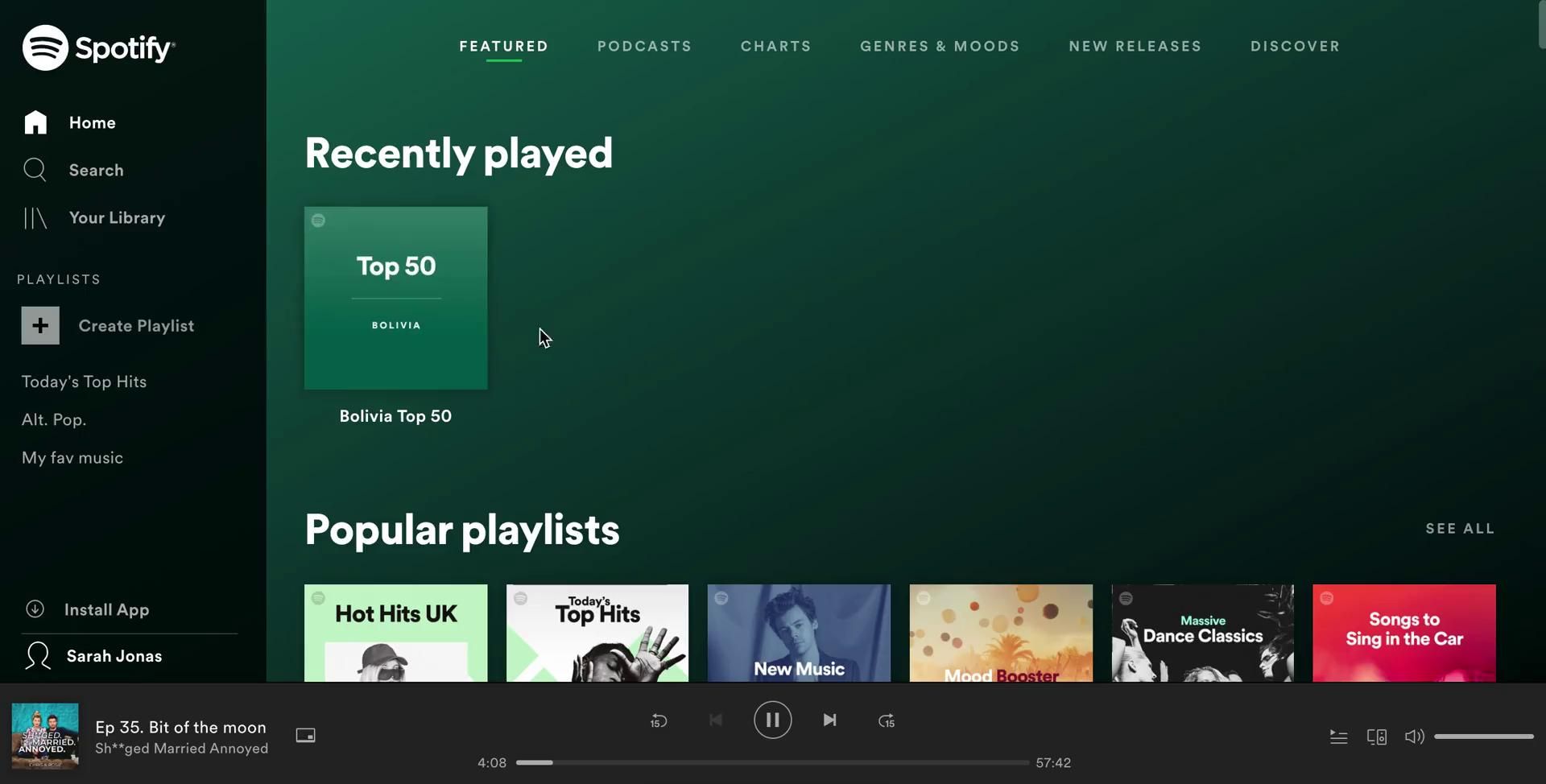The image size is (1546, 784).
Task: Mute volume with the speaker icon
Action: click(x=1414, y=737)
